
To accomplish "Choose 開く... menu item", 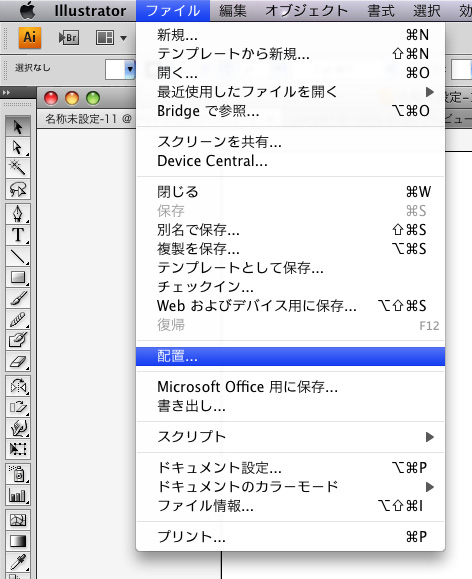I will tap(290, 73).
